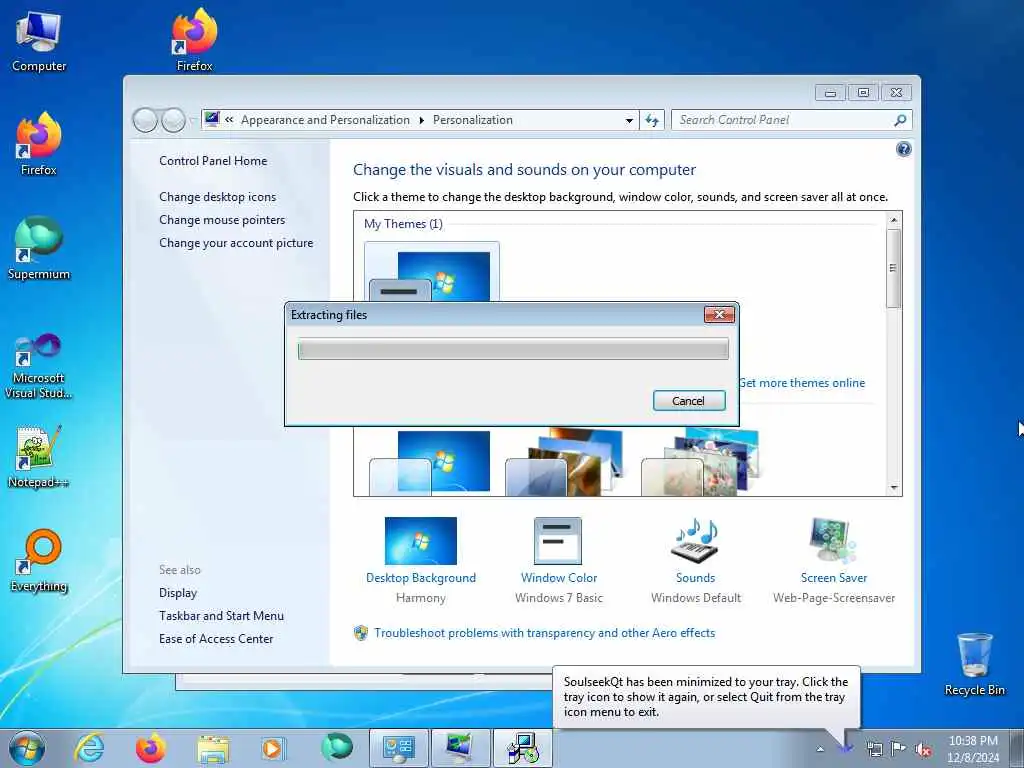Open Desktop Background Harmony settings
Image resolution: width=1024 pixels, height=768 pixels.
click(x=421, y=560)
